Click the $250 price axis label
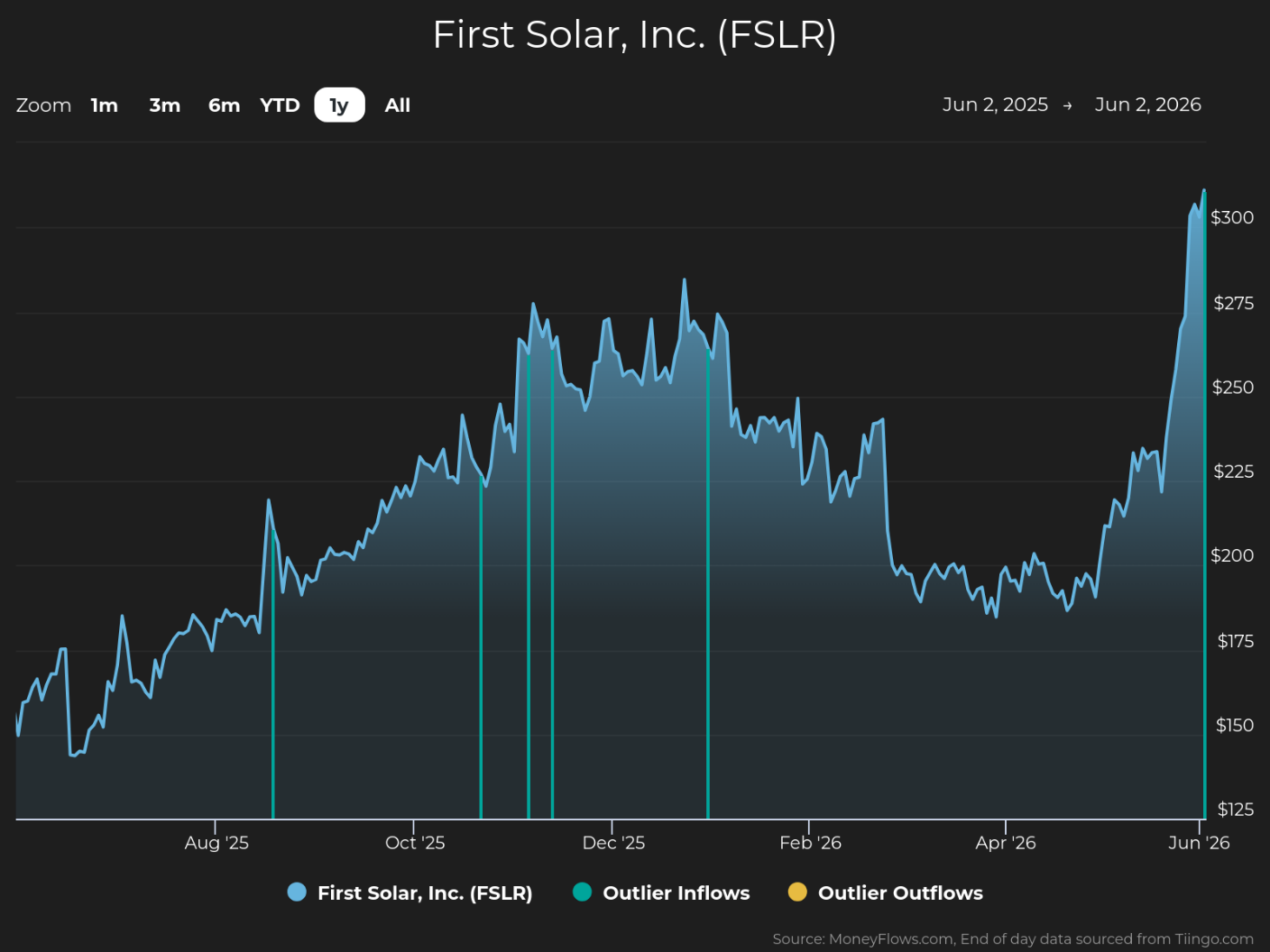Image resolution: width=1270 pixels, height=952 pixels. click(1233, 387)
